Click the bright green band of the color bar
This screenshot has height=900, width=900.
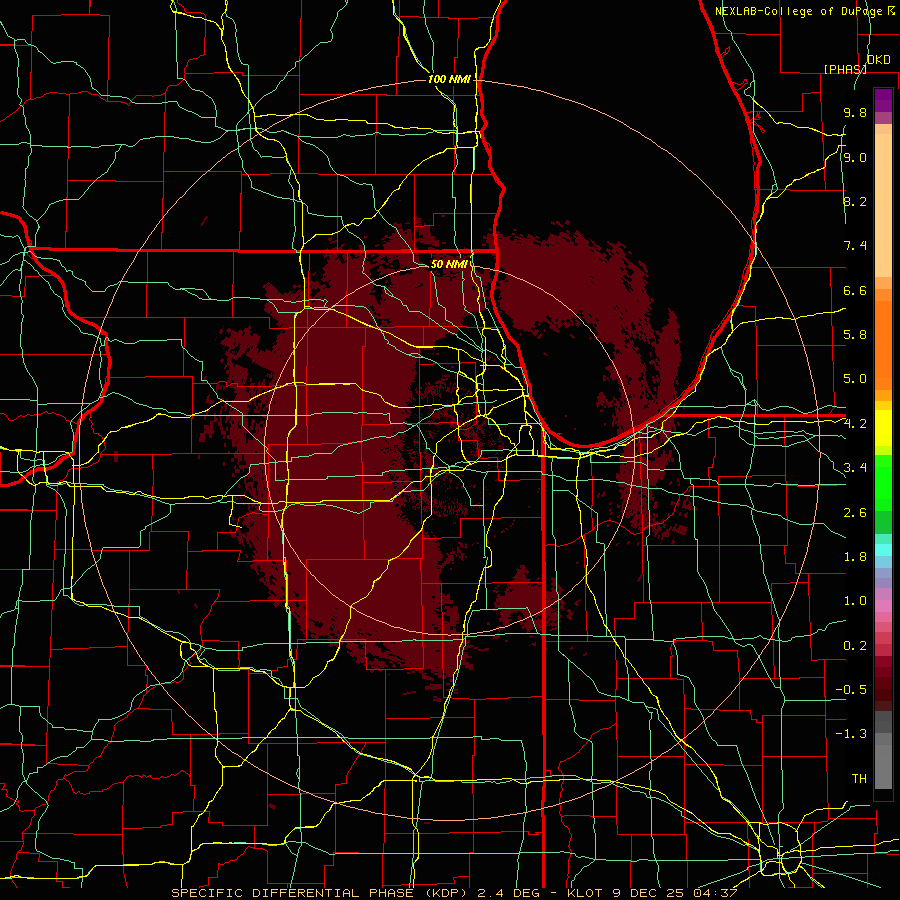coord(883,482)
